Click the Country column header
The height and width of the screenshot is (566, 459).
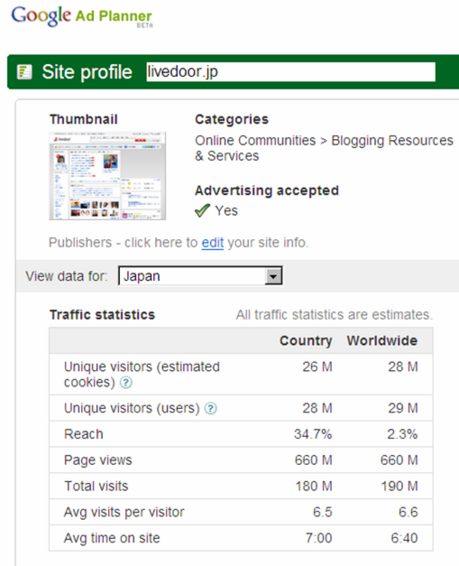(x=306, y=340)
